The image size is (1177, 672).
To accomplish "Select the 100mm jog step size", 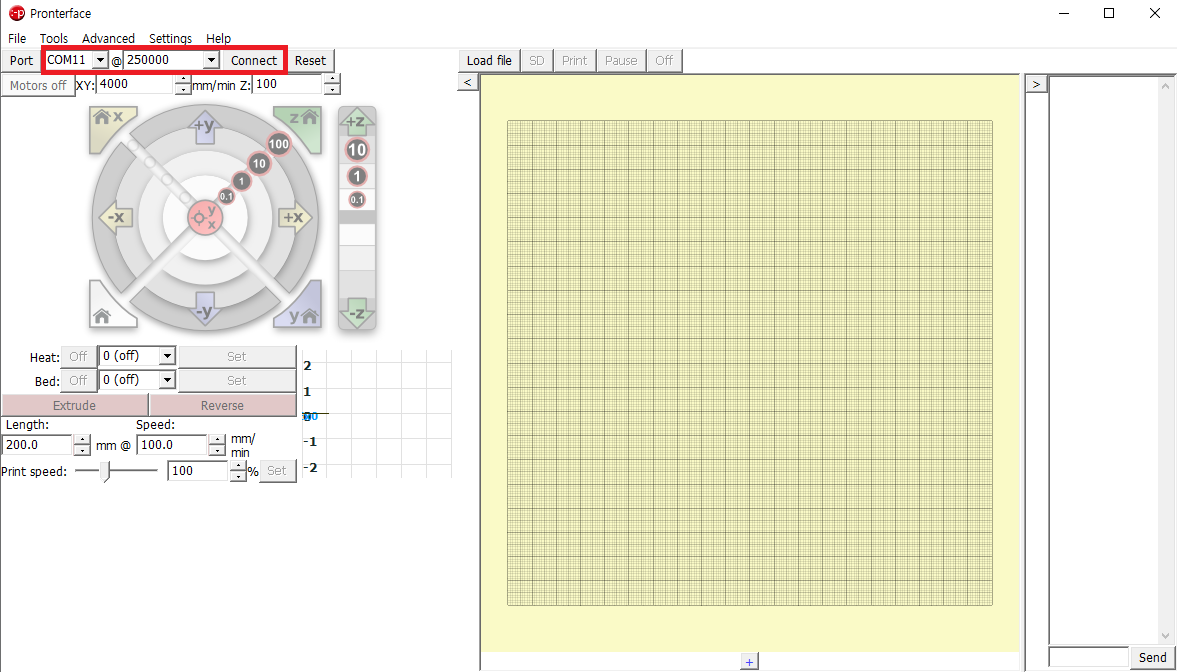I will tap(278, 144).
